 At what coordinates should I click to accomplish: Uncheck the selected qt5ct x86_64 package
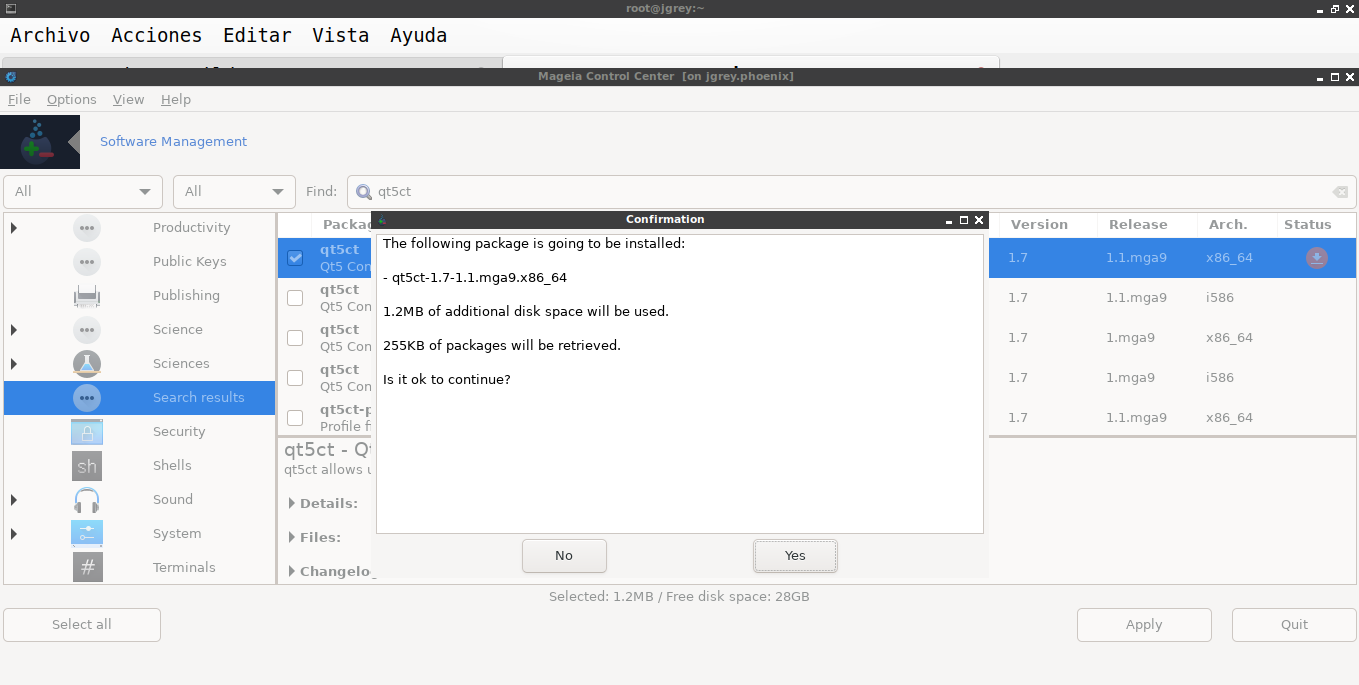295,258
